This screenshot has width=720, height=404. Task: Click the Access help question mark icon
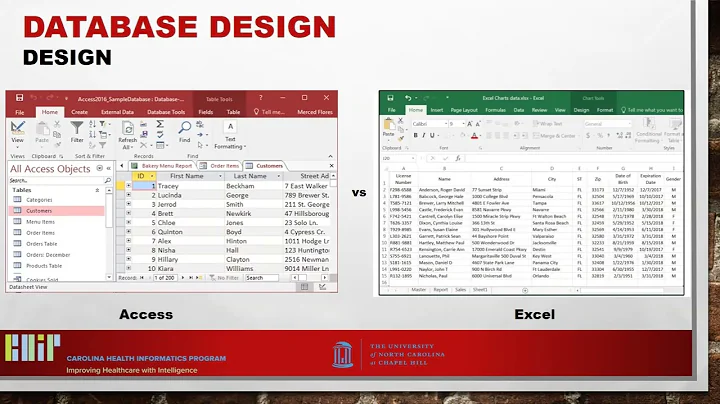[260, 98]
